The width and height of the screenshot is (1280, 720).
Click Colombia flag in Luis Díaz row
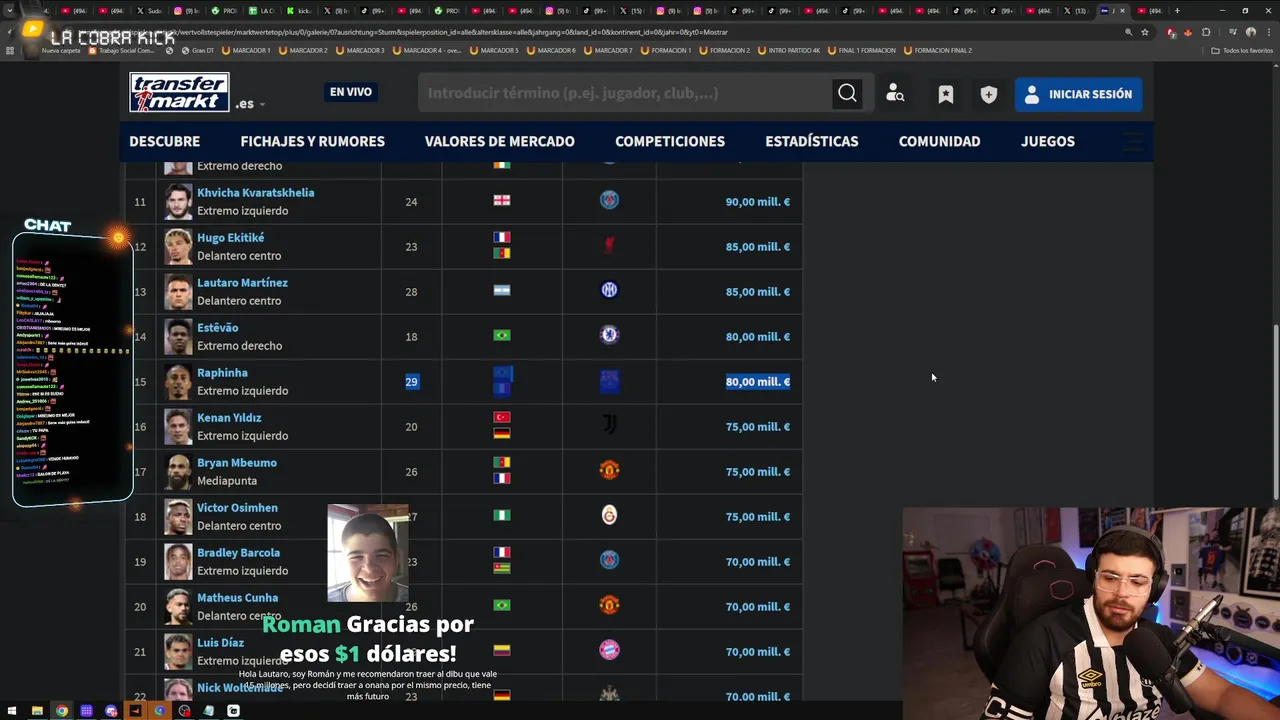click(502, 650)
